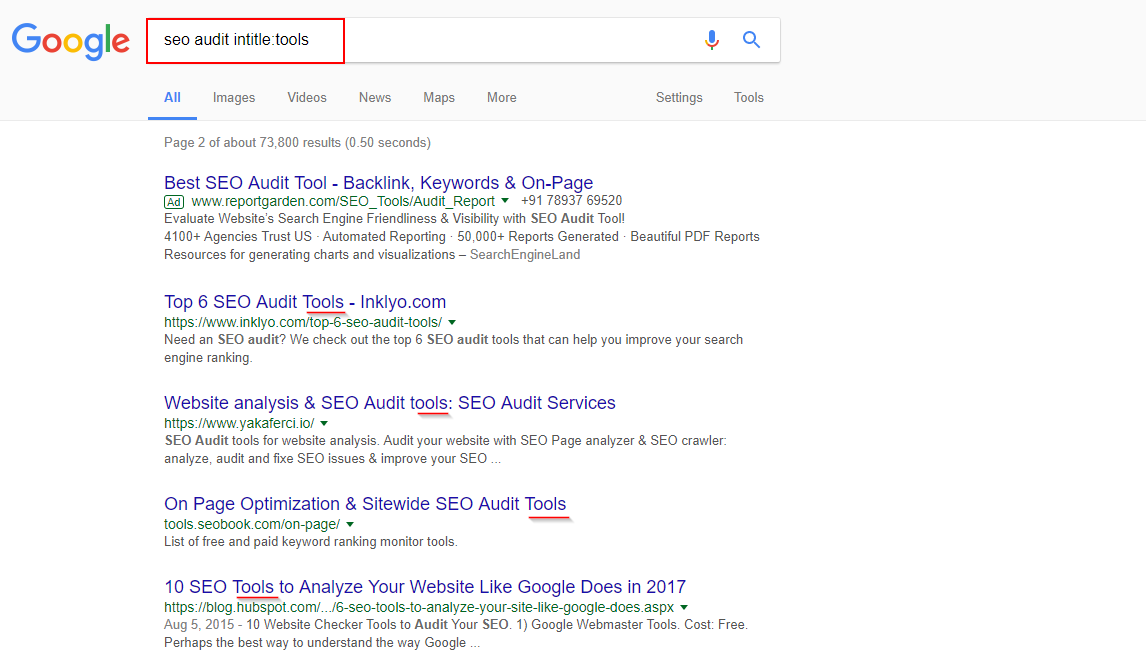Switch to the Videos tab
The height and width of the screenshot is (655, 1146).
[x=307, y=98]
